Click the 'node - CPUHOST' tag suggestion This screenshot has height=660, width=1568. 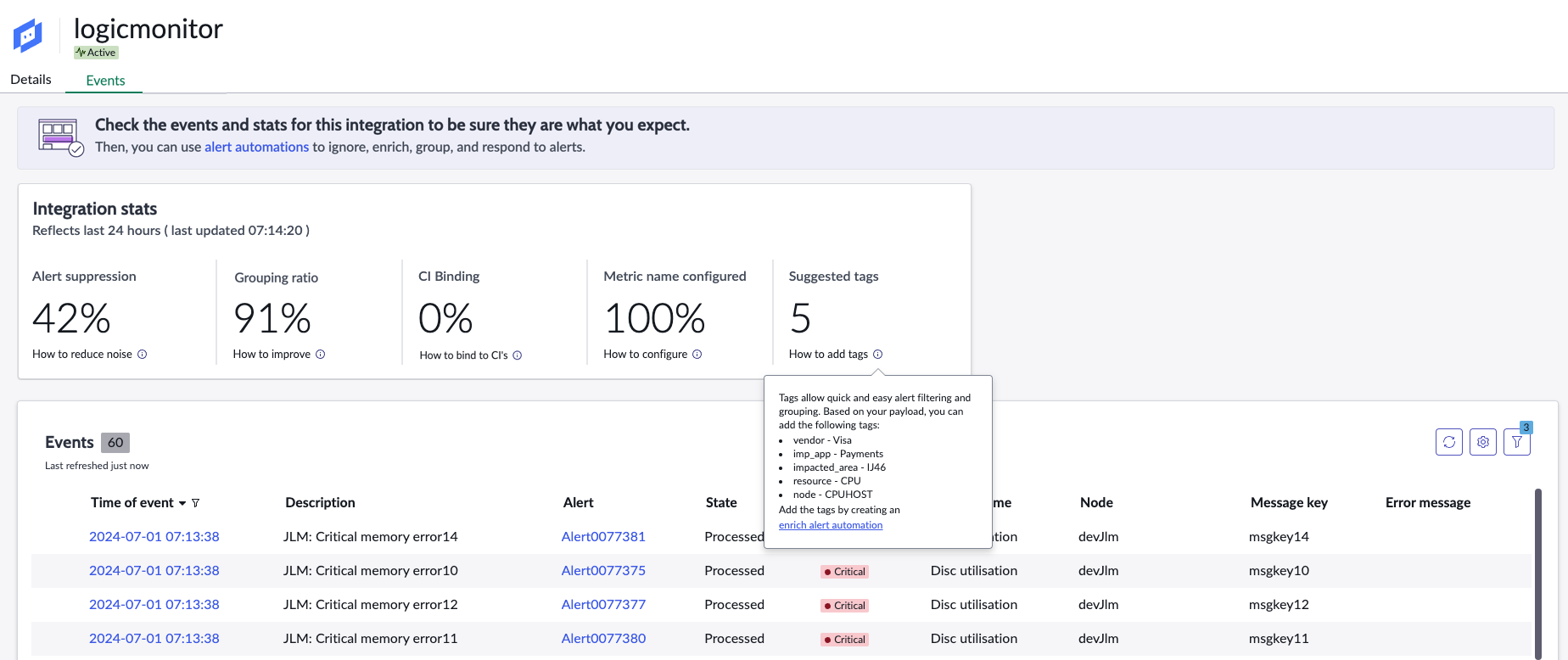click(833, 495)
